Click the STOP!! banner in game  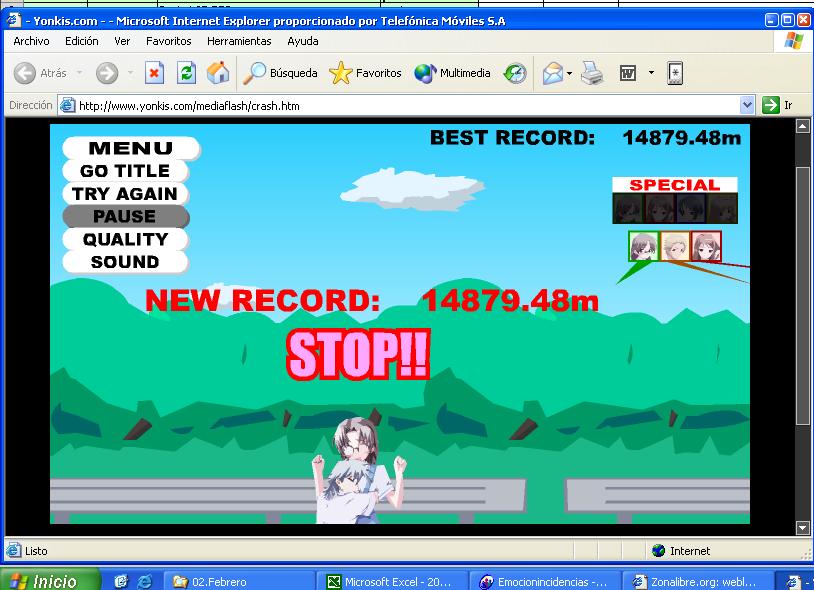point(358,354)
